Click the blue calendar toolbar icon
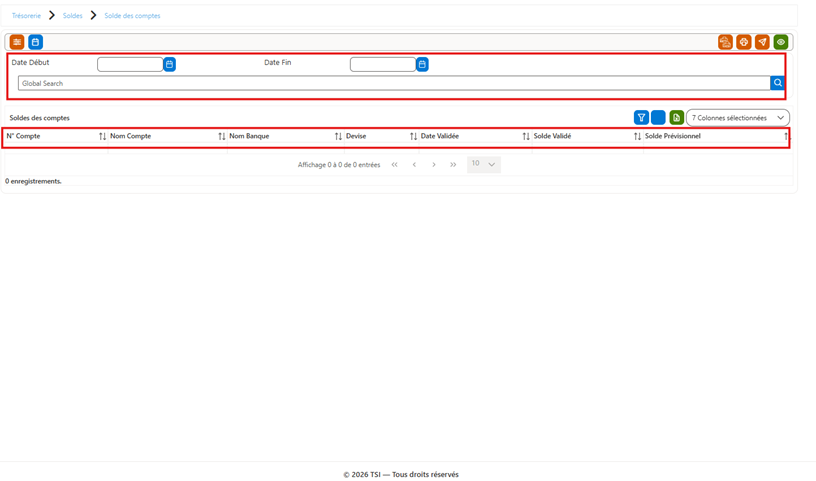The image size is (816, 481). (35, 42)
